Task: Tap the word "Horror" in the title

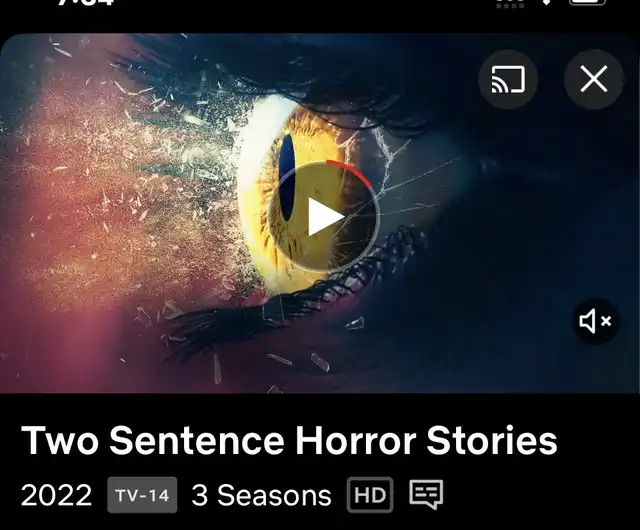Action: [356, 441]
